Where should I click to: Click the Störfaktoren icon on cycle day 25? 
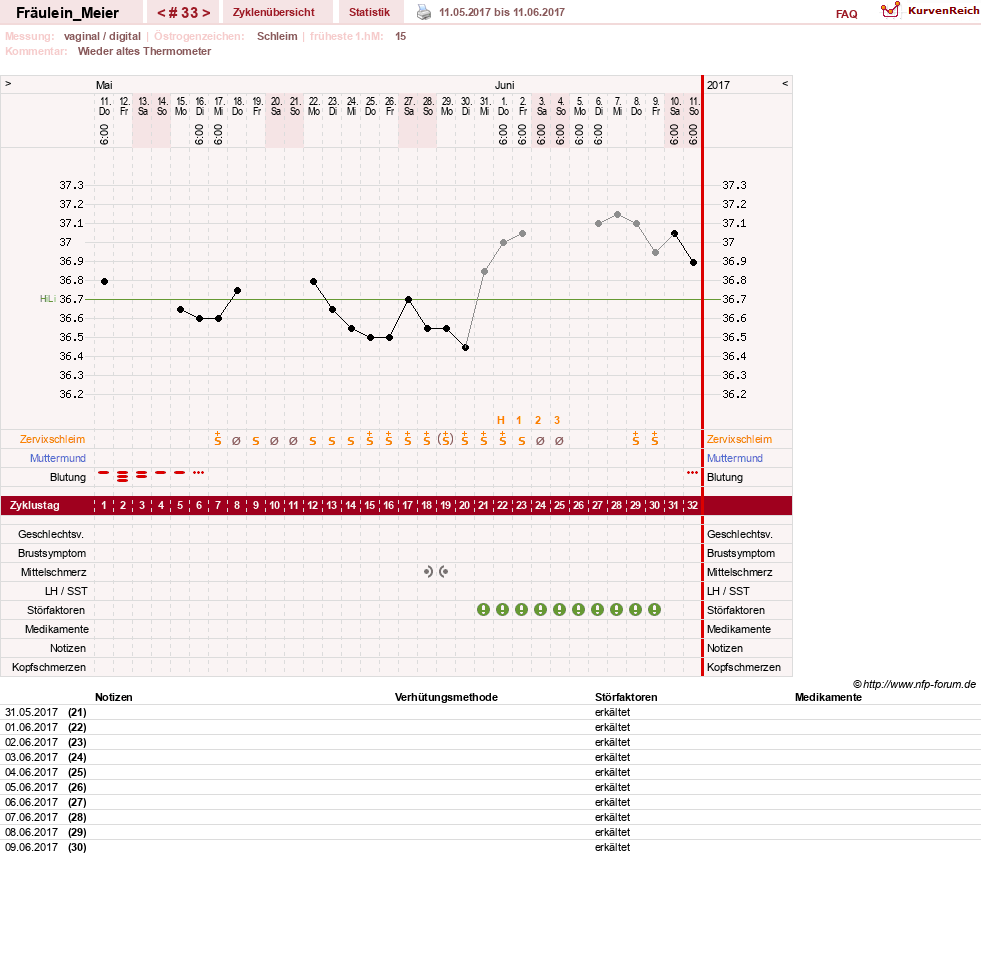559,609
